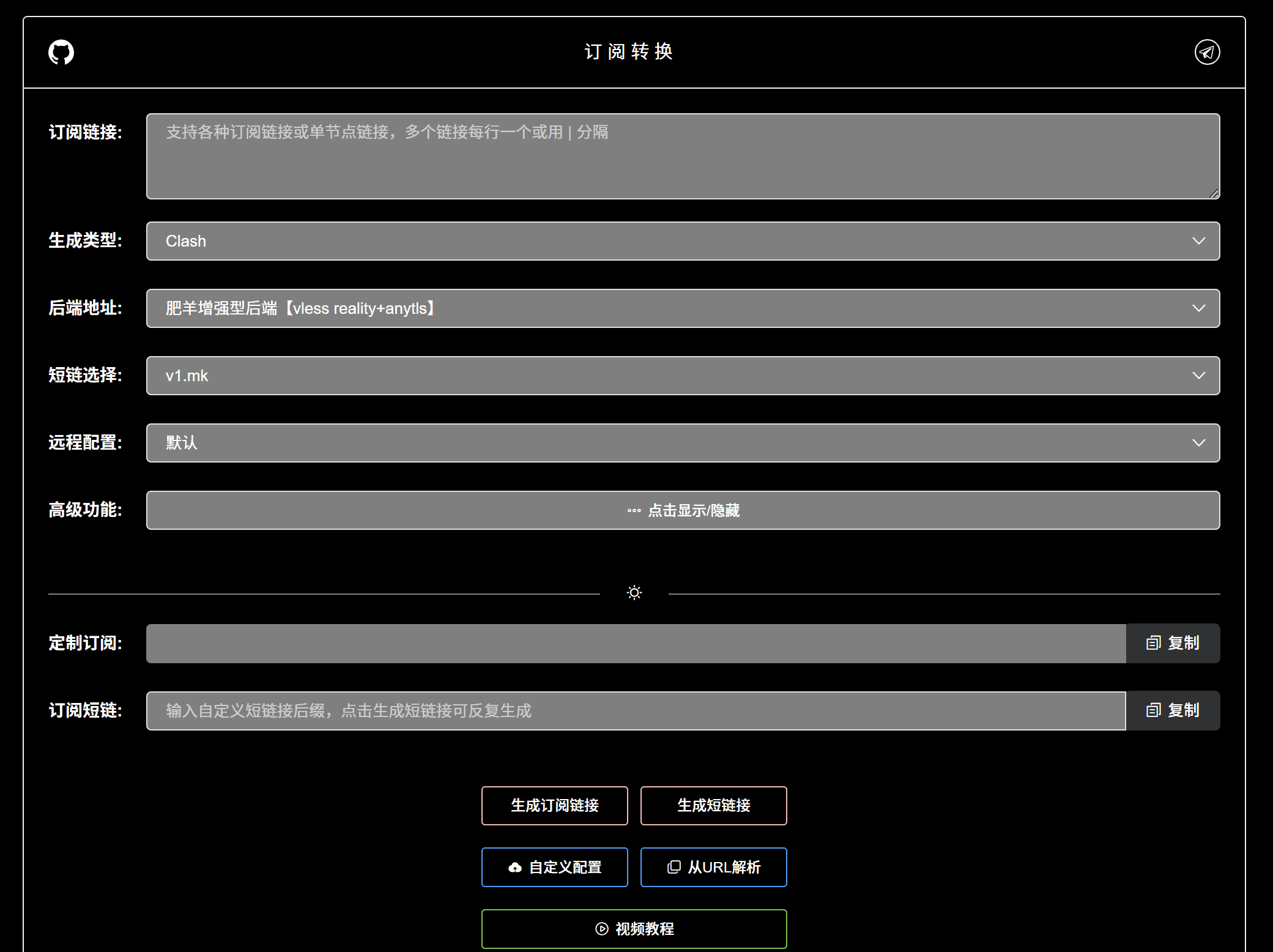1273x952 pixels.
Task: Click the 短链选择 label
Action: tap(85, 375)
